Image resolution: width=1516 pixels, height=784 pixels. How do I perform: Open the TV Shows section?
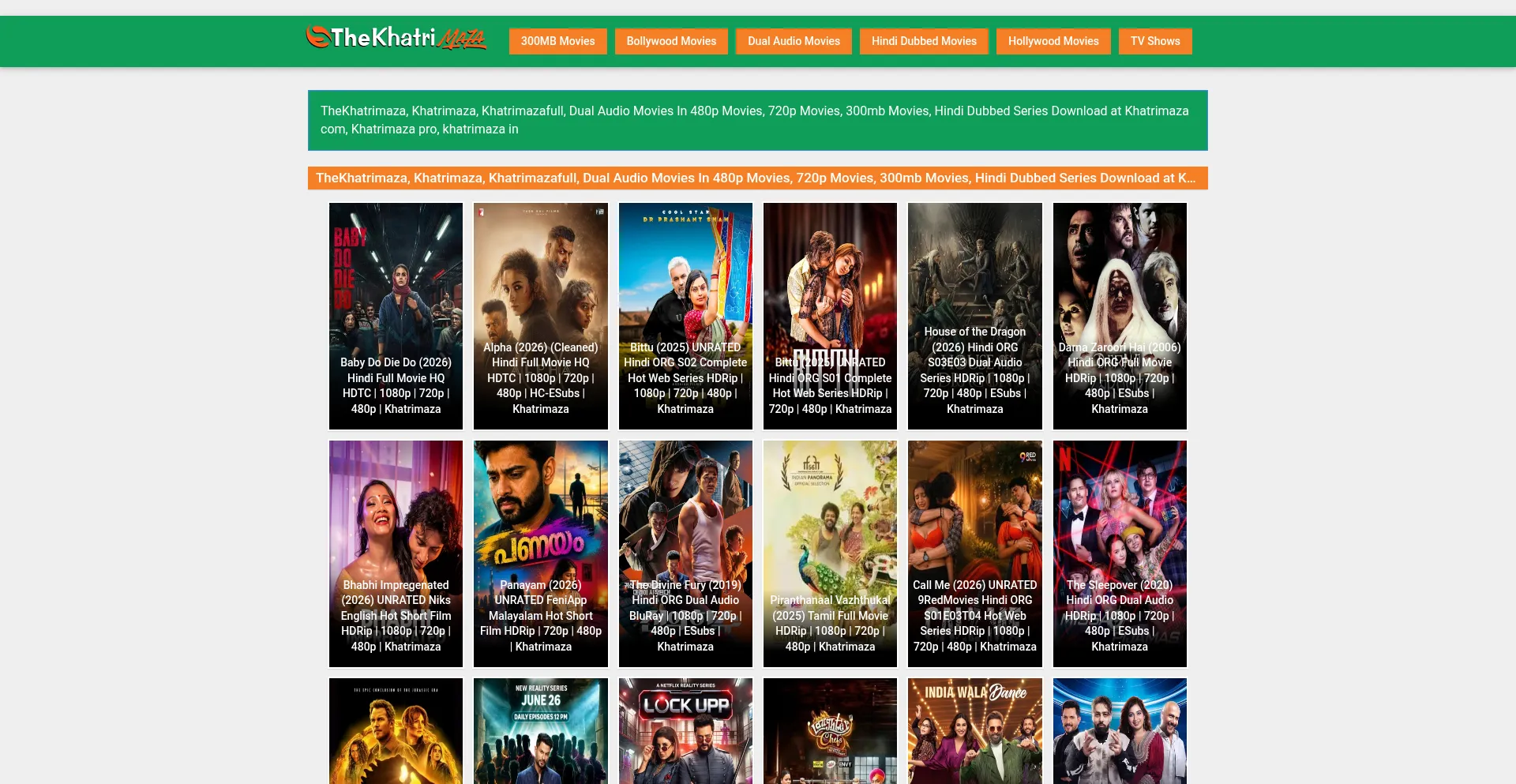pos(1155,41)
